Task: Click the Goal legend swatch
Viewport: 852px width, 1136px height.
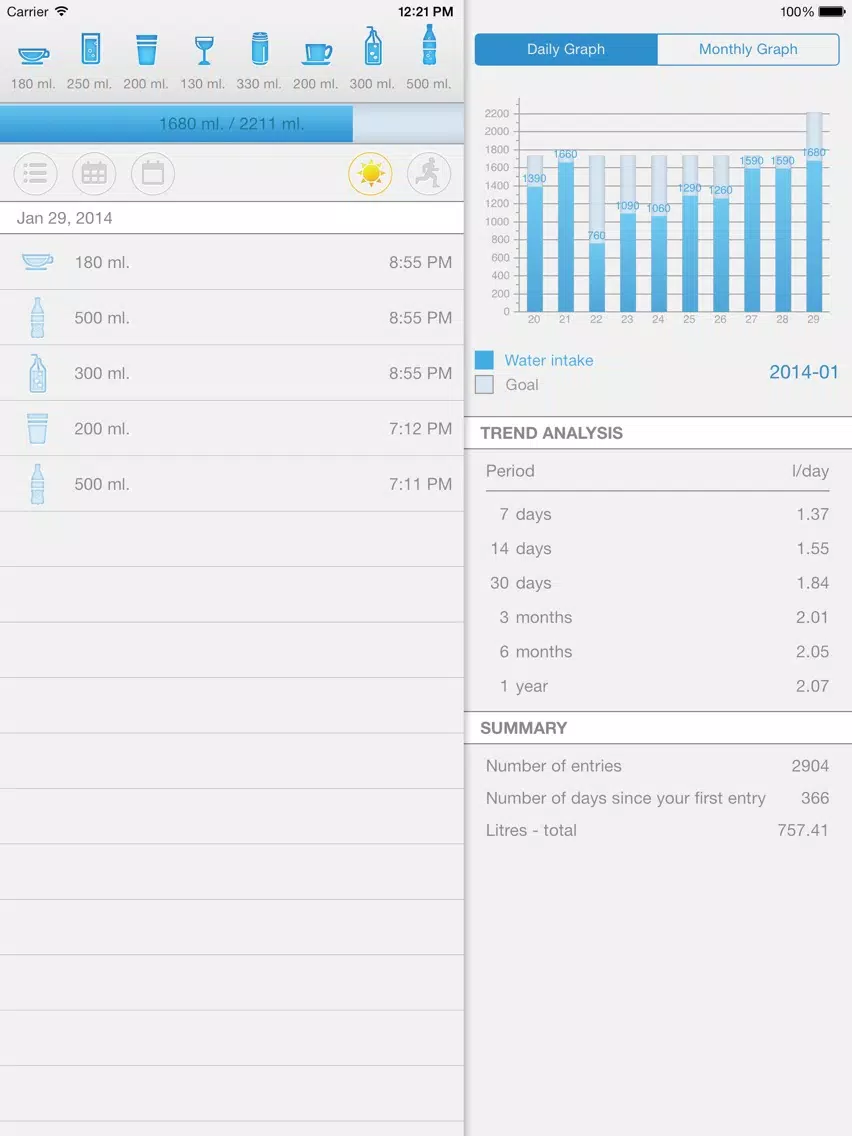Action: click(x=484, y=384)
